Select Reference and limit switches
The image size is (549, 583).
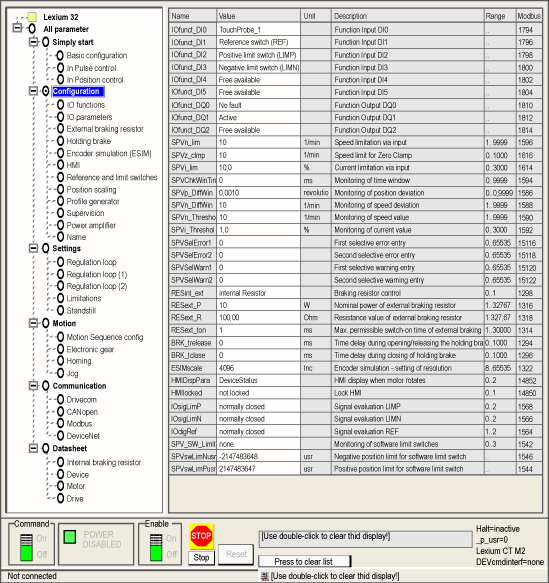pos(112,177)
